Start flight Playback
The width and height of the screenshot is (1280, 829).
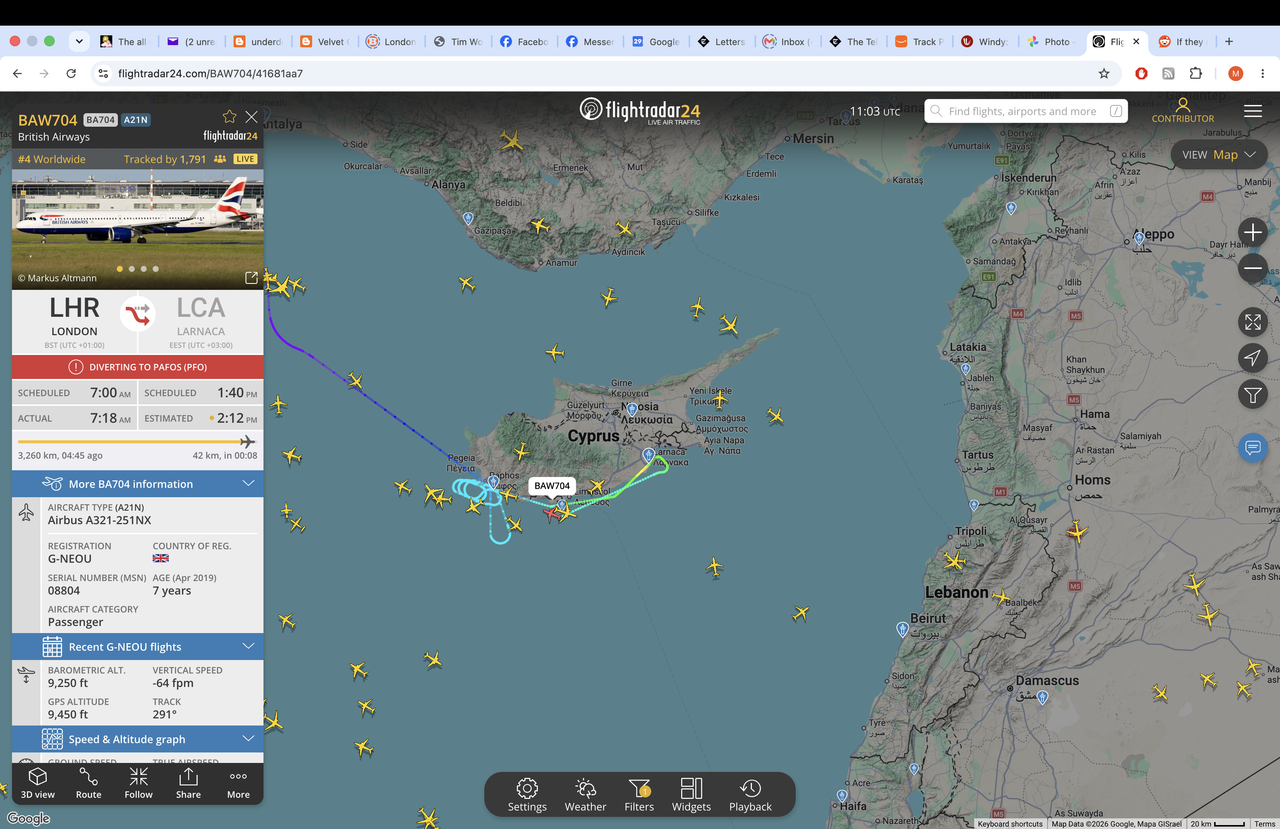pyautogui.click(x=750, y=795)
